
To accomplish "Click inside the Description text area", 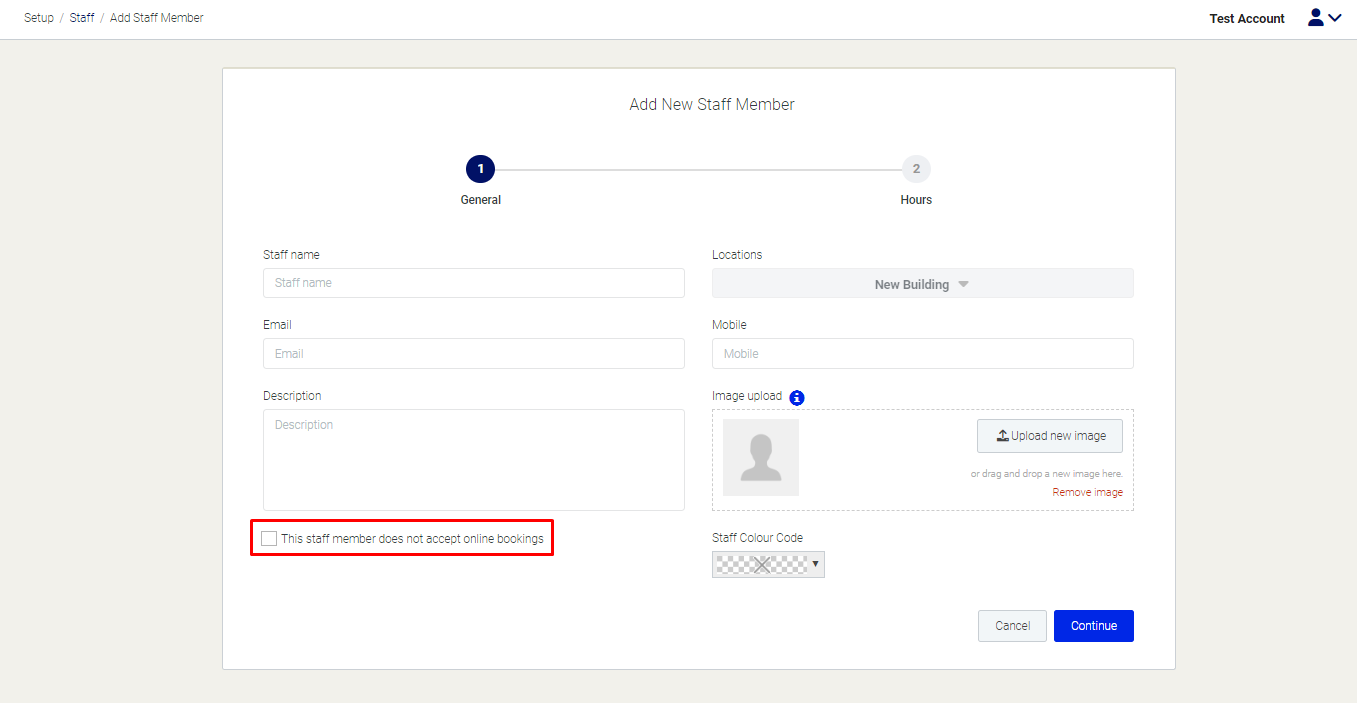I will (x=473, y=460).
